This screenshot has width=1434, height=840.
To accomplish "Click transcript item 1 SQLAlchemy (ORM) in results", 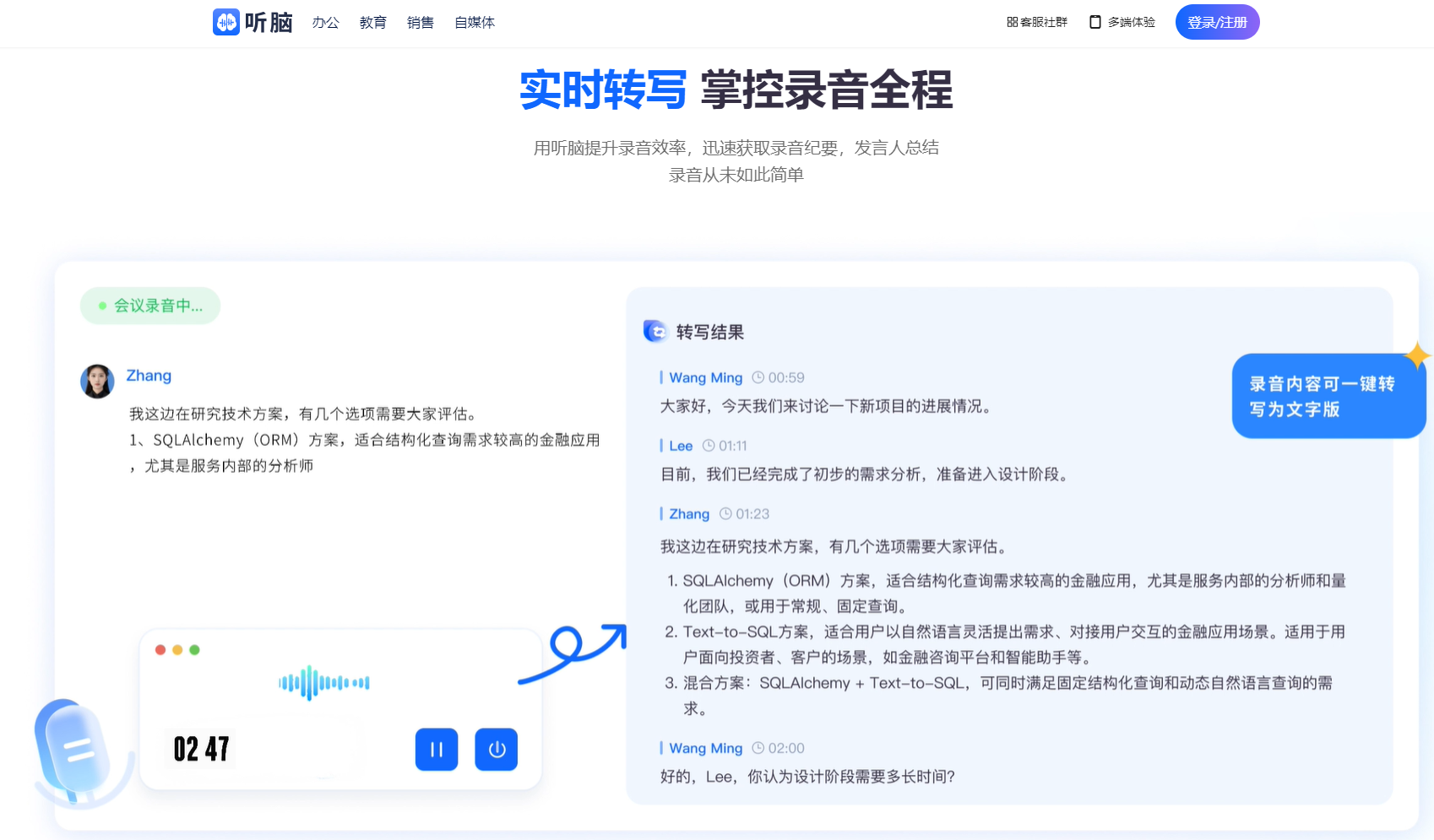I will (x=1005, y=593).
